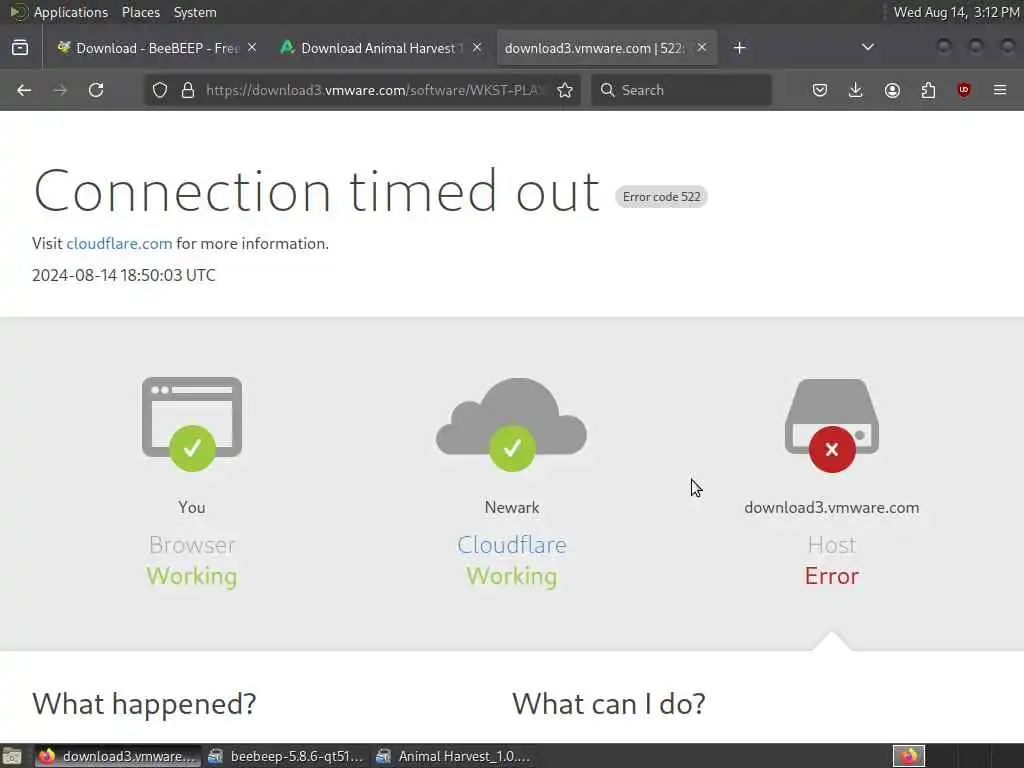Screen dimensions: 1024x768
Task: Open the Firefox View icon
Action: pos(20,48)
